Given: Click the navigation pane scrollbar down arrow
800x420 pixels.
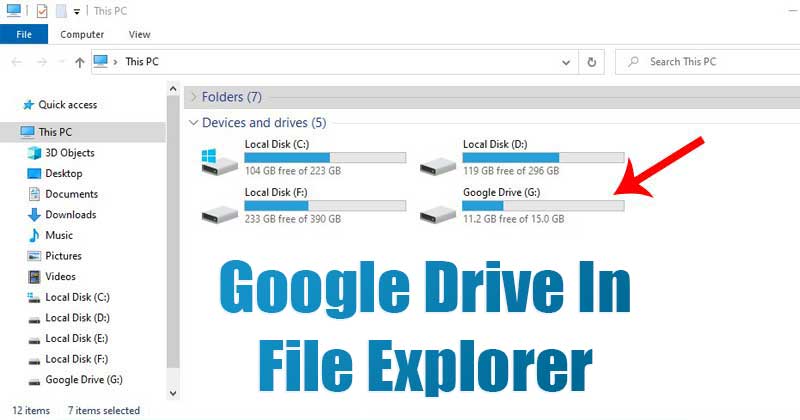Looking at the screenshot, I should [173, 393].
